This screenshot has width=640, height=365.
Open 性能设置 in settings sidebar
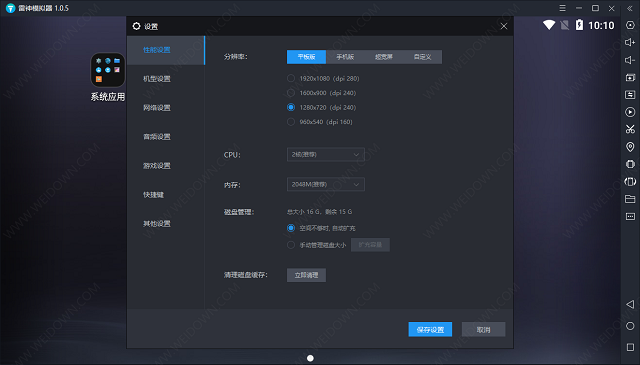[166, 50]
